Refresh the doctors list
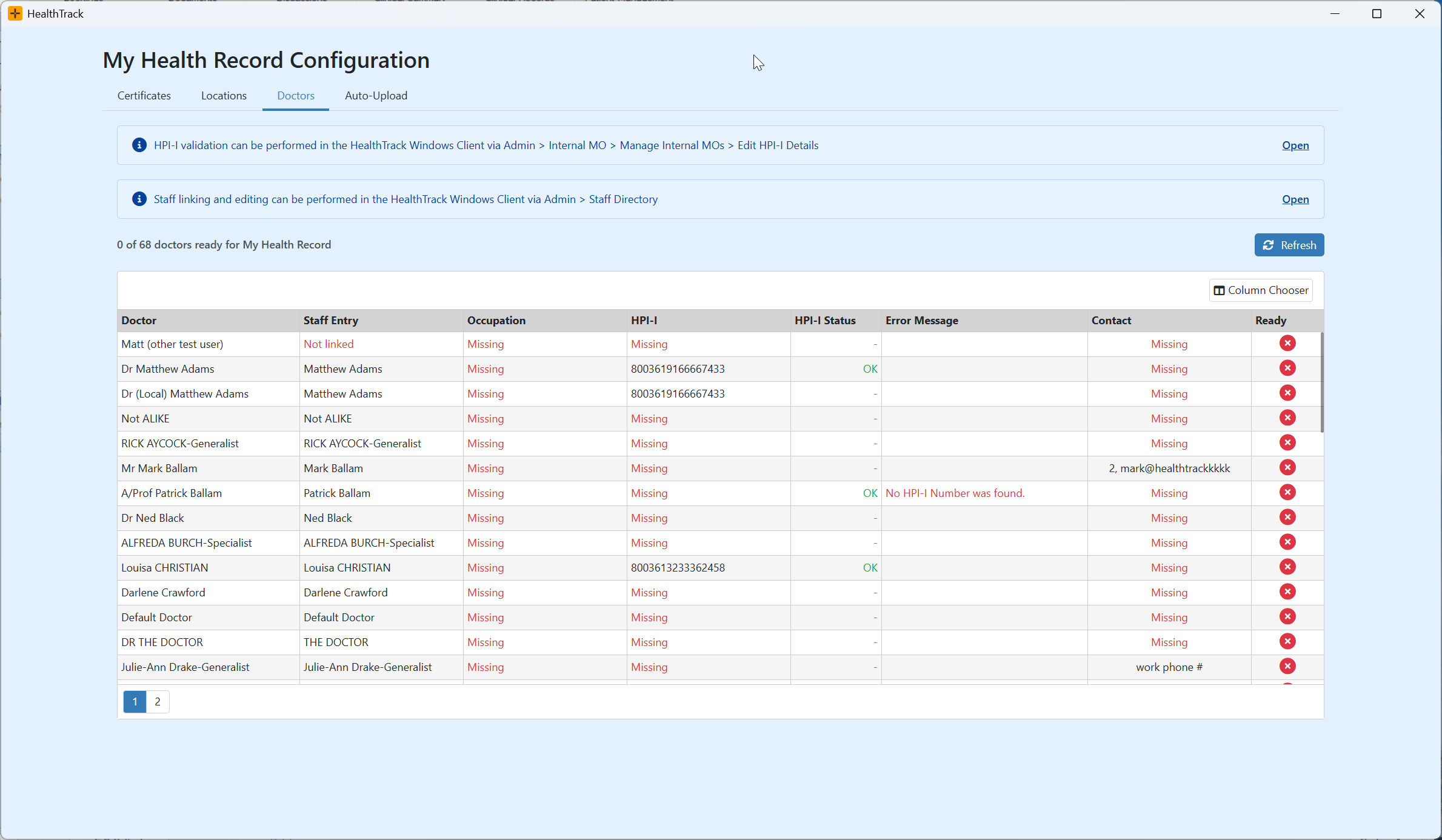This screenshot has width=1442, height=840. point(1289,245)
